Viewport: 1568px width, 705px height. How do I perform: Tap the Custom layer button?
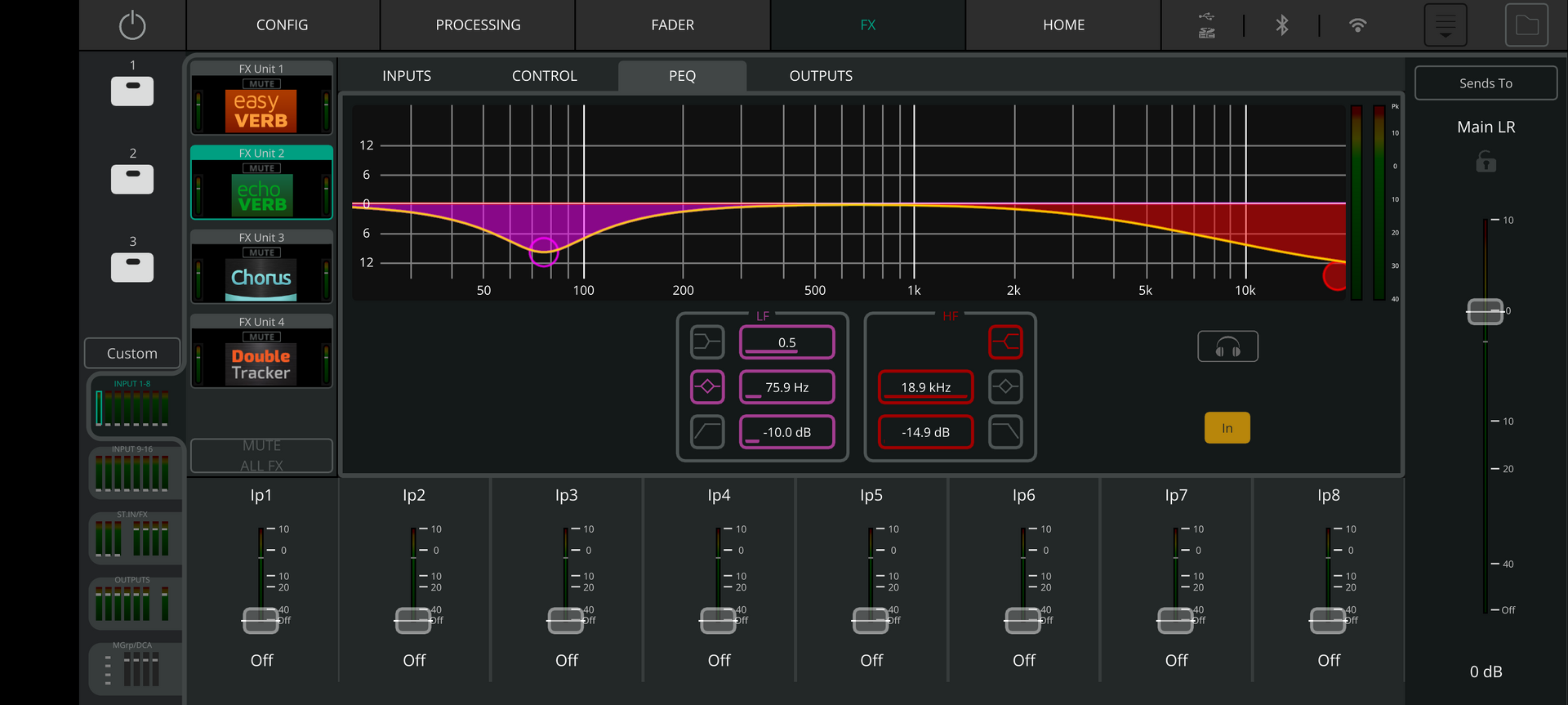pos(132,353)
